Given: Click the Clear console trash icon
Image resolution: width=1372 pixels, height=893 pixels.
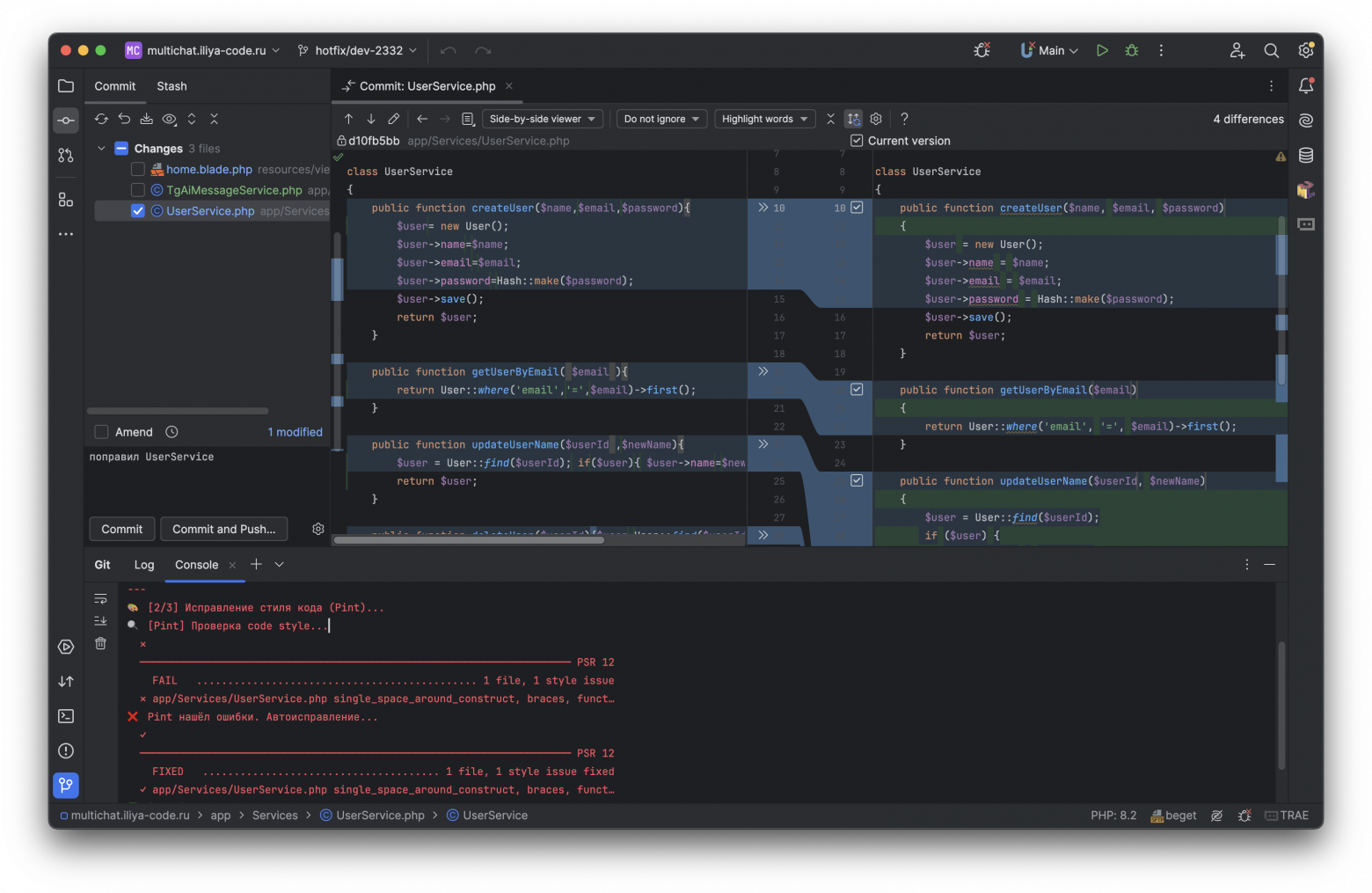Looking at the screenshot, I should click(101, 644).
